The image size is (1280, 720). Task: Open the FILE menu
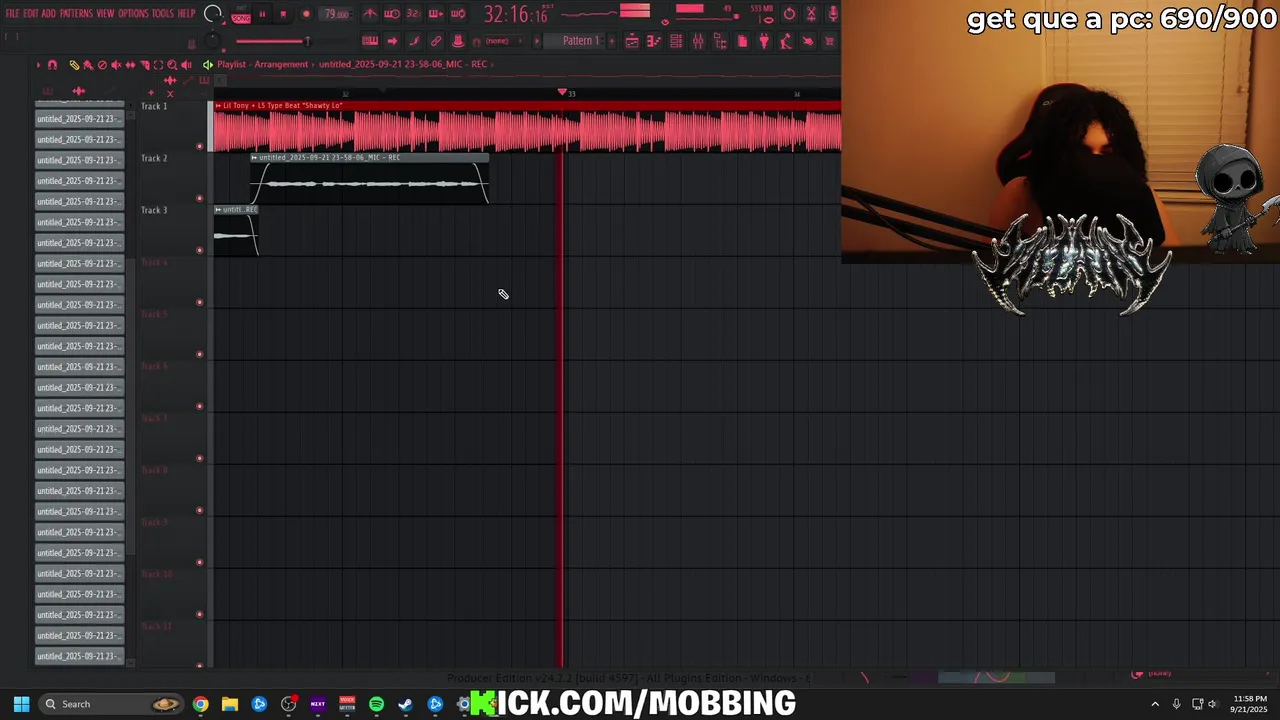[x=12, y=13]
